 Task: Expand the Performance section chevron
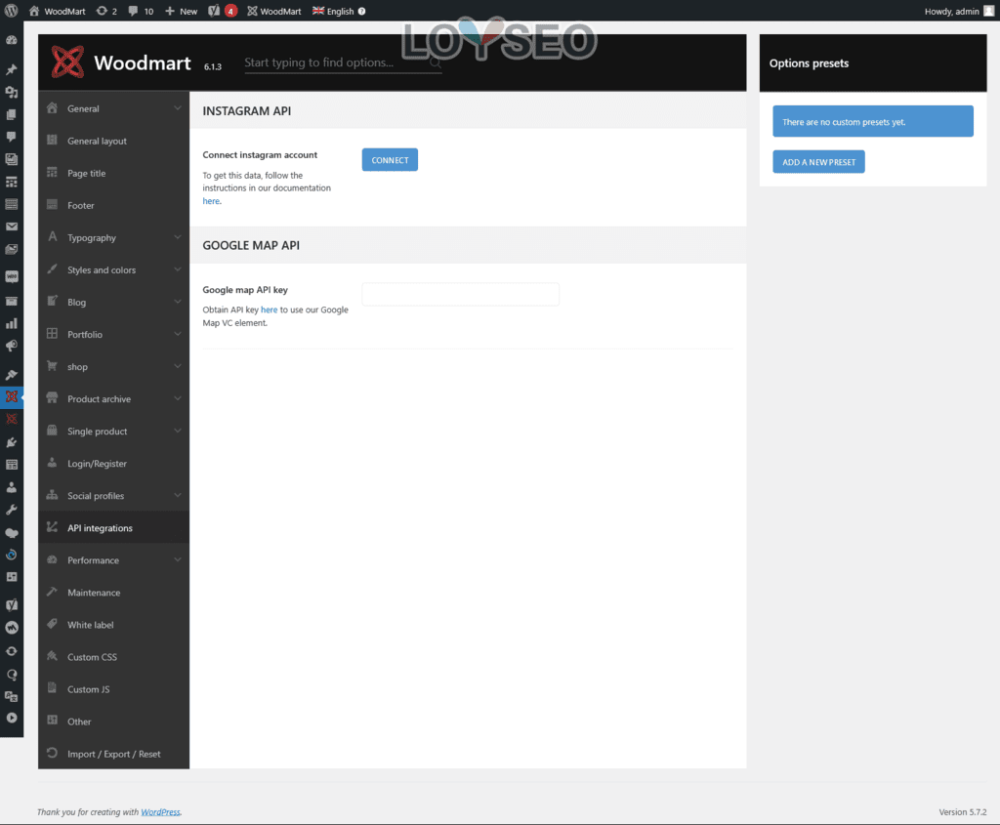click(177, 560)
